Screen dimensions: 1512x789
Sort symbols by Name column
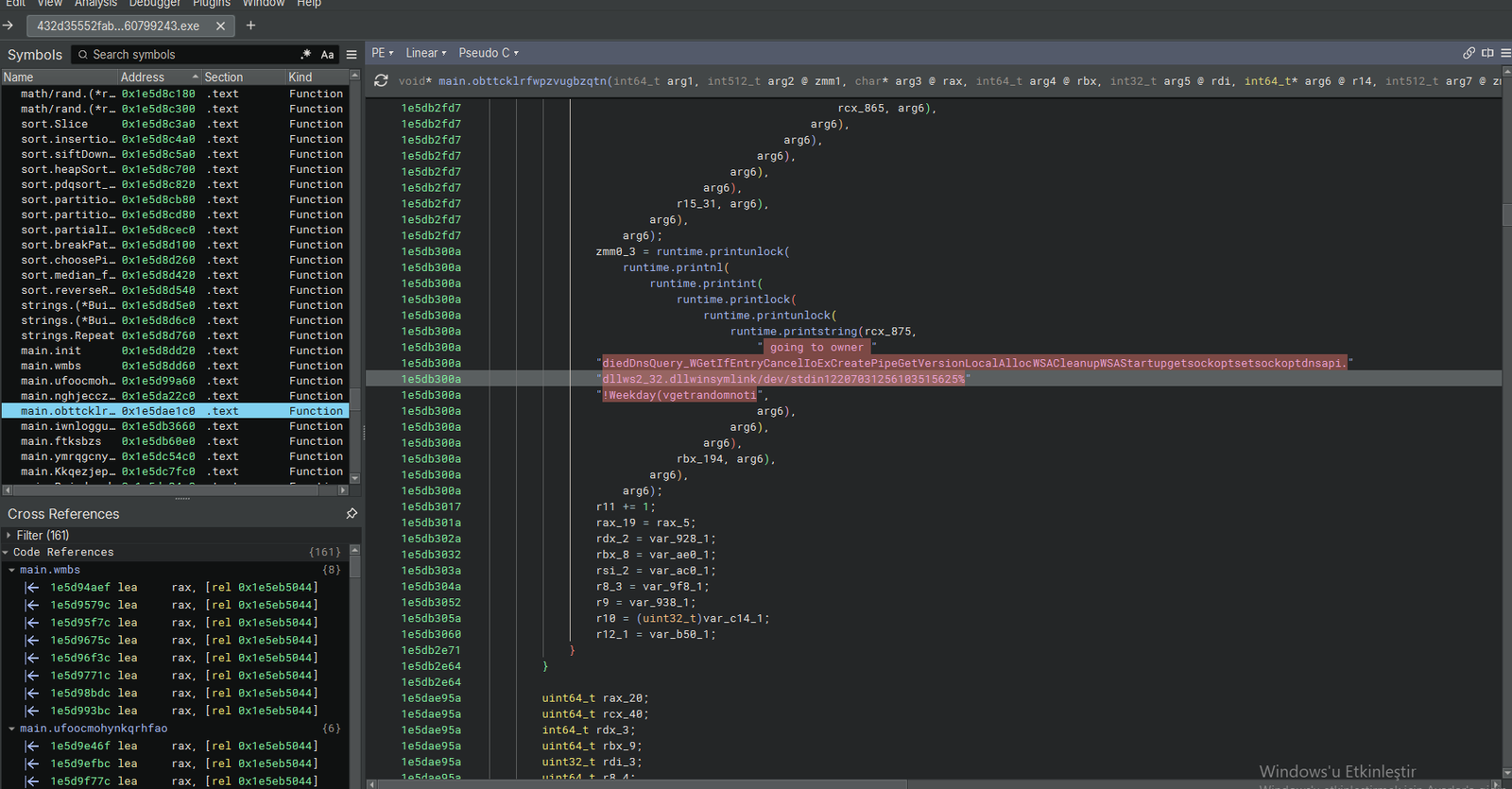(x=59, y=77)
